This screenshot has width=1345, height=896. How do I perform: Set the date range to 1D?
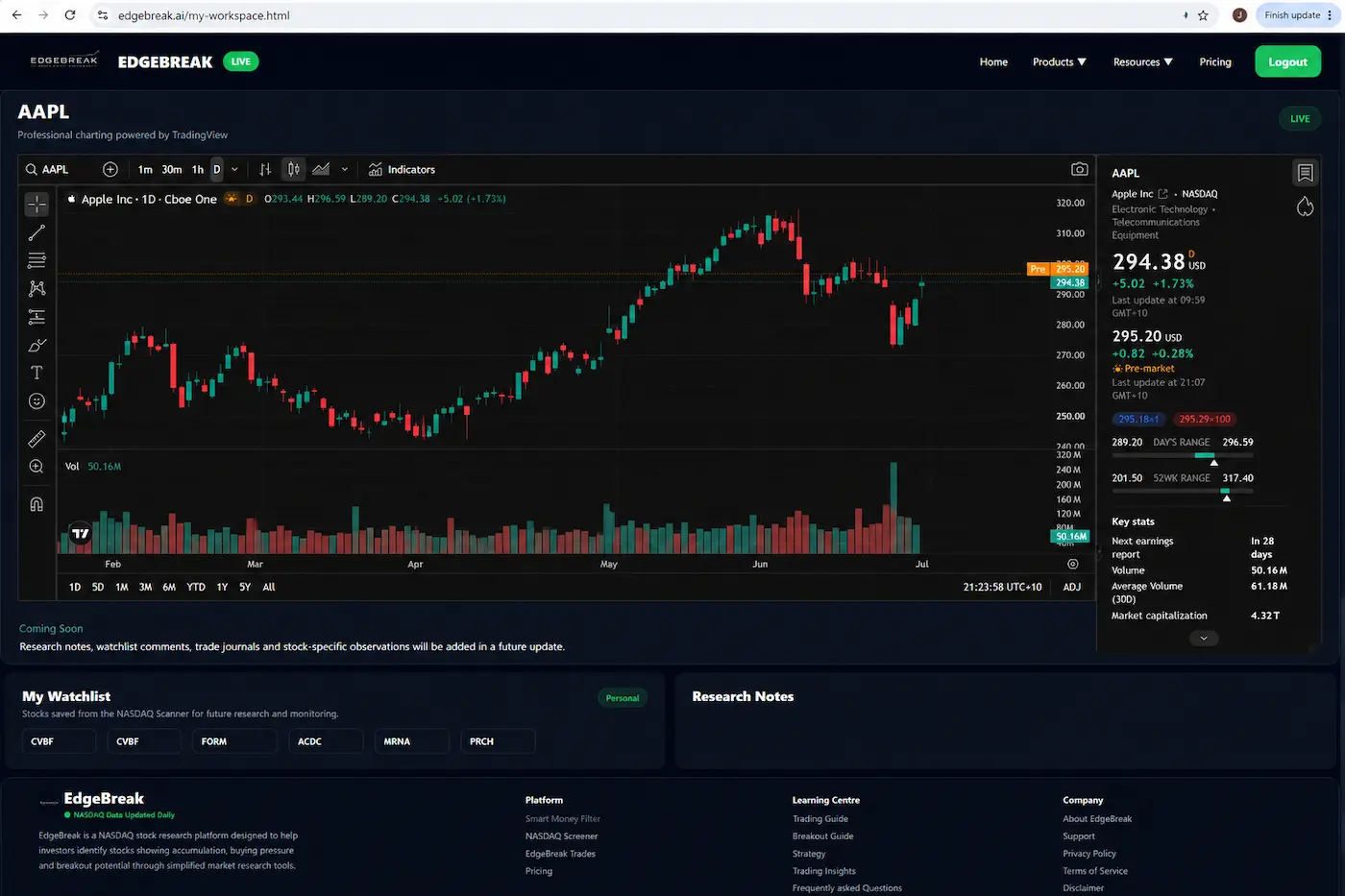tap(75, 587)
